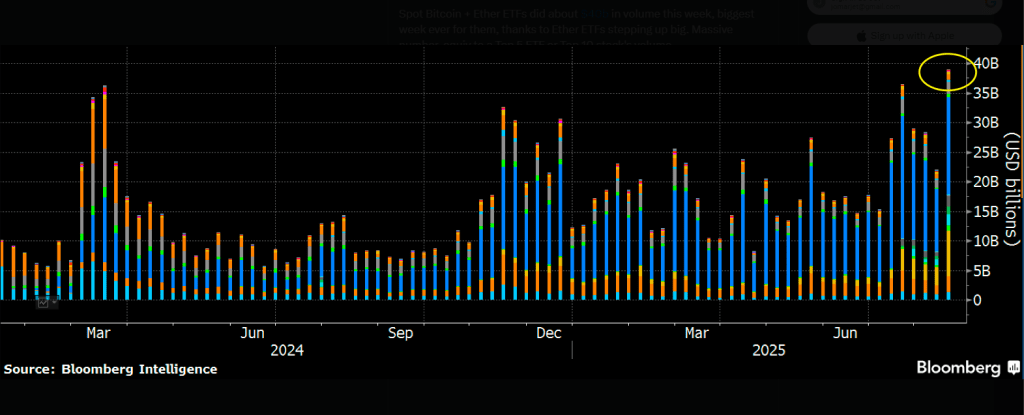Click the small chart-type icon below the bars
The height and width of the screenshot is (415, 1024).
(x=42, y=302)
